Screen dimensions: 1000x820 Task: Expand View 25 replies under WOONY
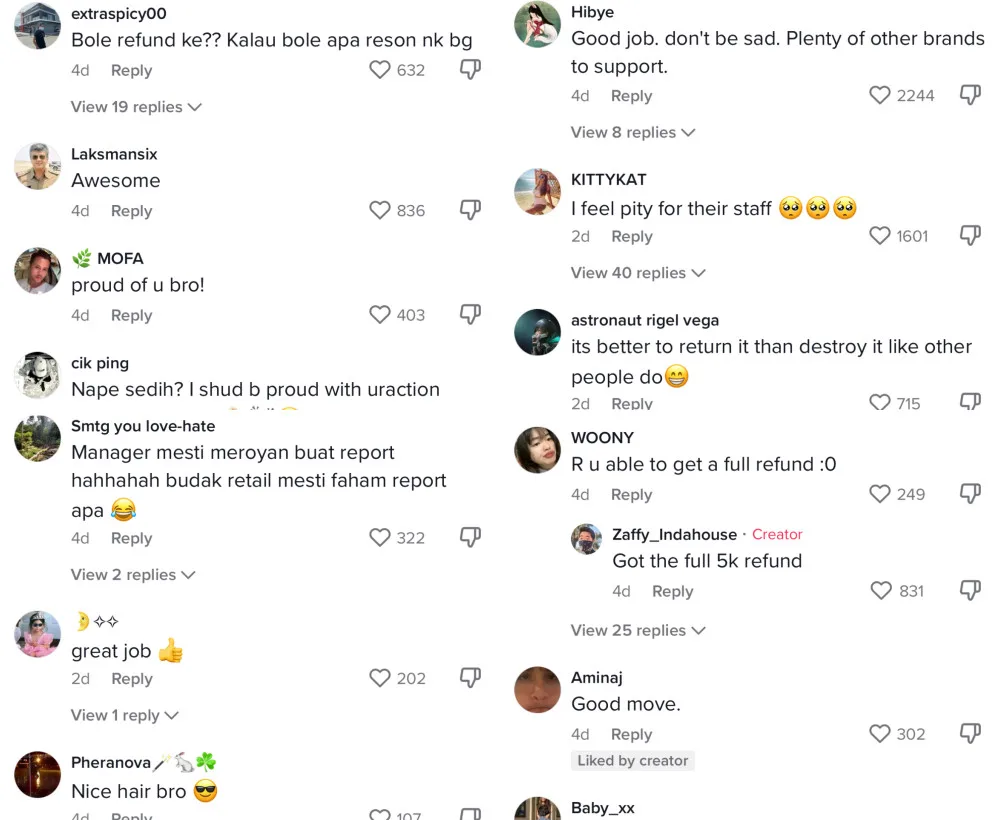(638, 630)
